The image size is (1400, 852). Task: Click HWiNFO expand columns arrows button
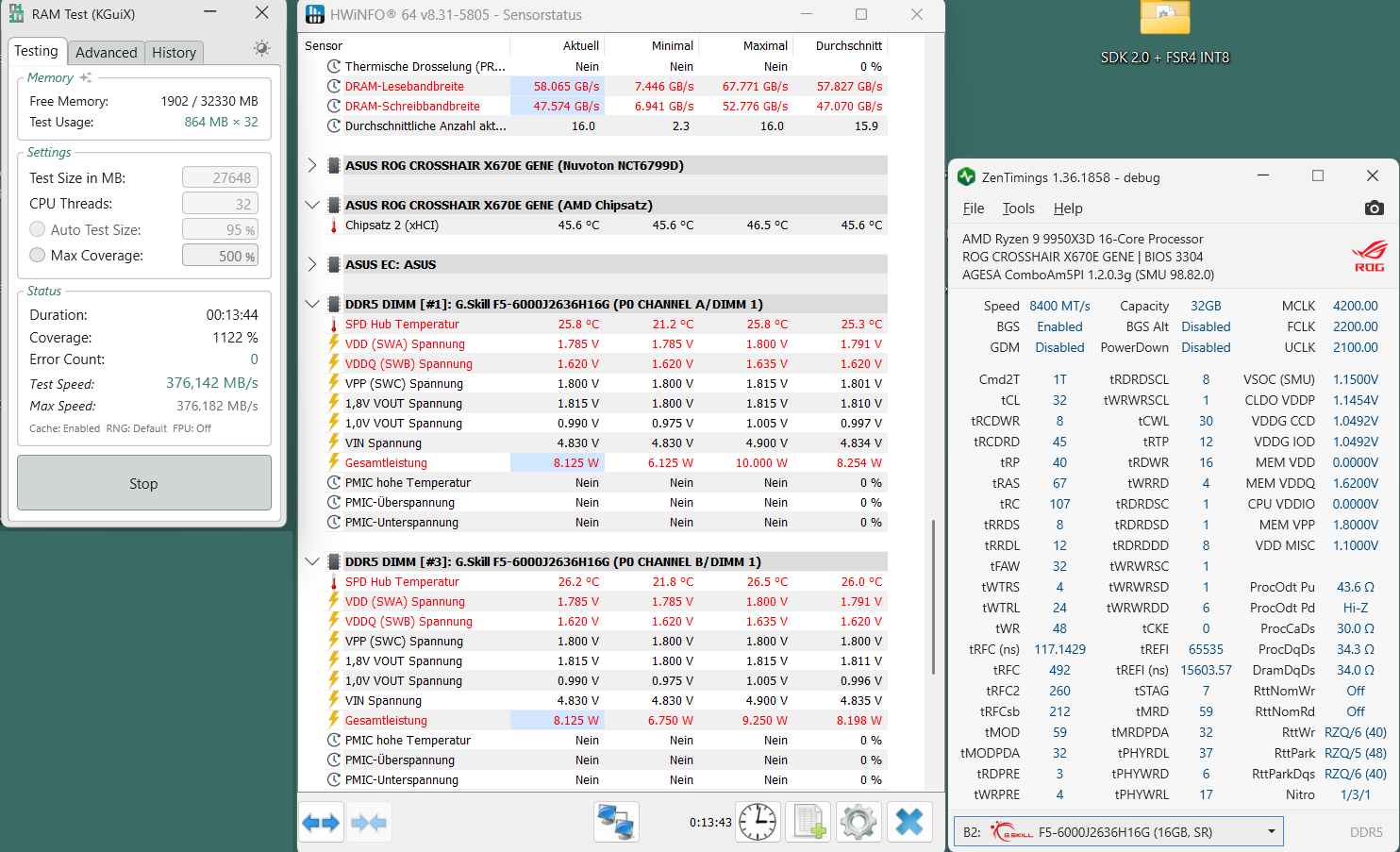click(x=321, y=823)
